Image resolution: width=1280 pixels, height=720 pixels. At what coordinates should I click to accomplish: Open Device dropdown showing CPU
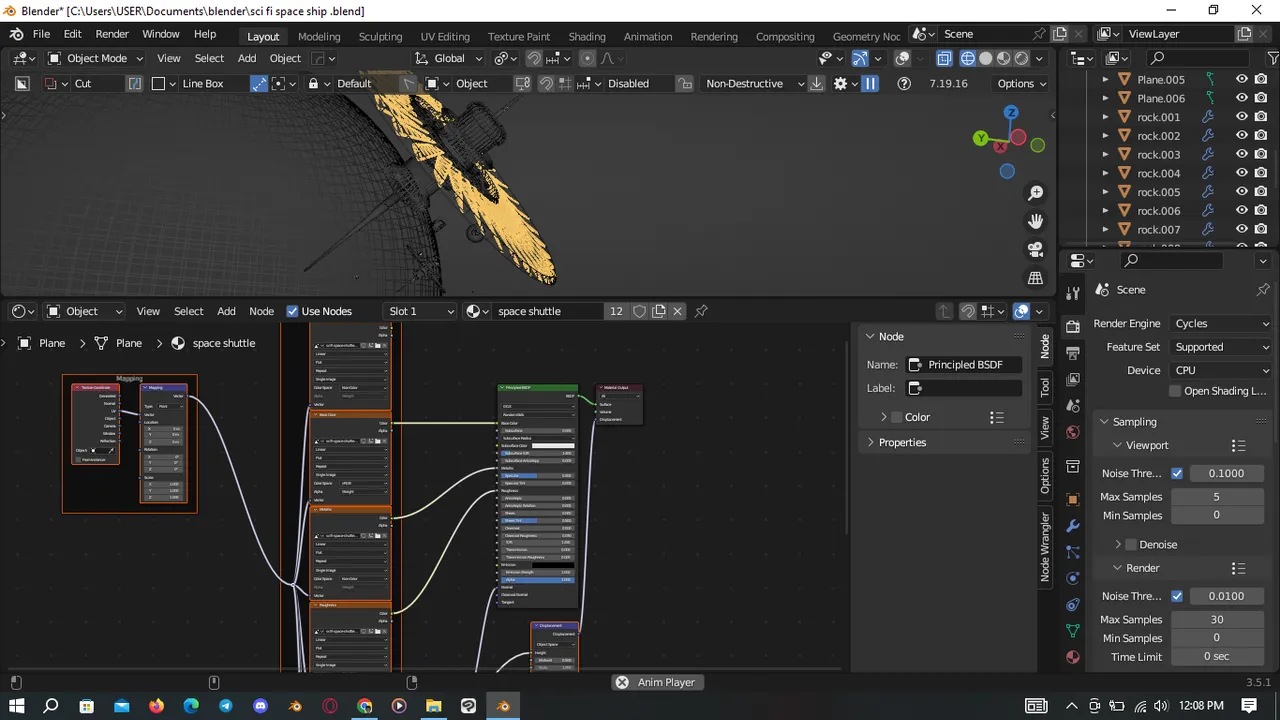point(1221,370)
